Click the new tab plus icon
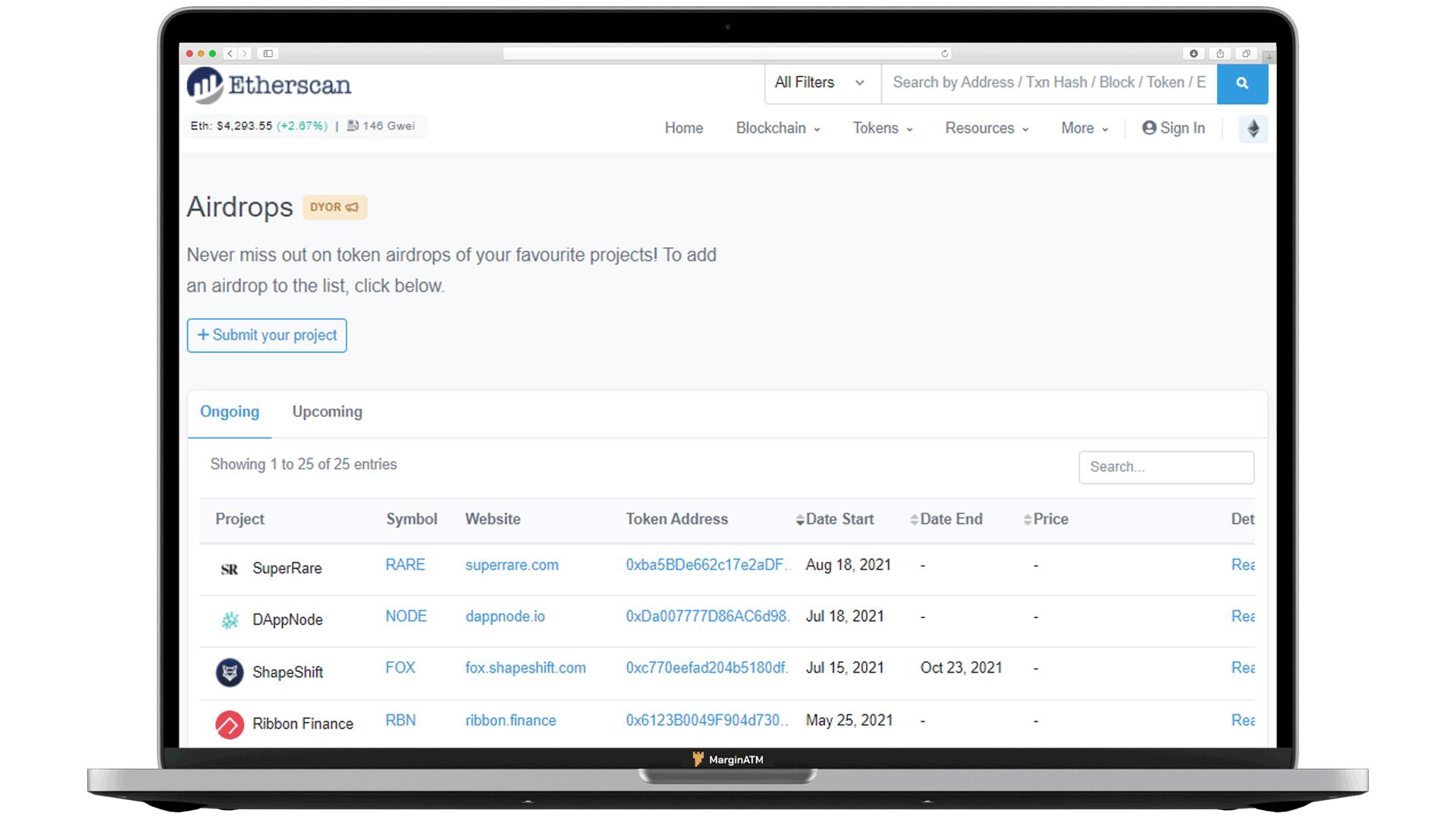1456x819 pixels. pos(1269,58)
